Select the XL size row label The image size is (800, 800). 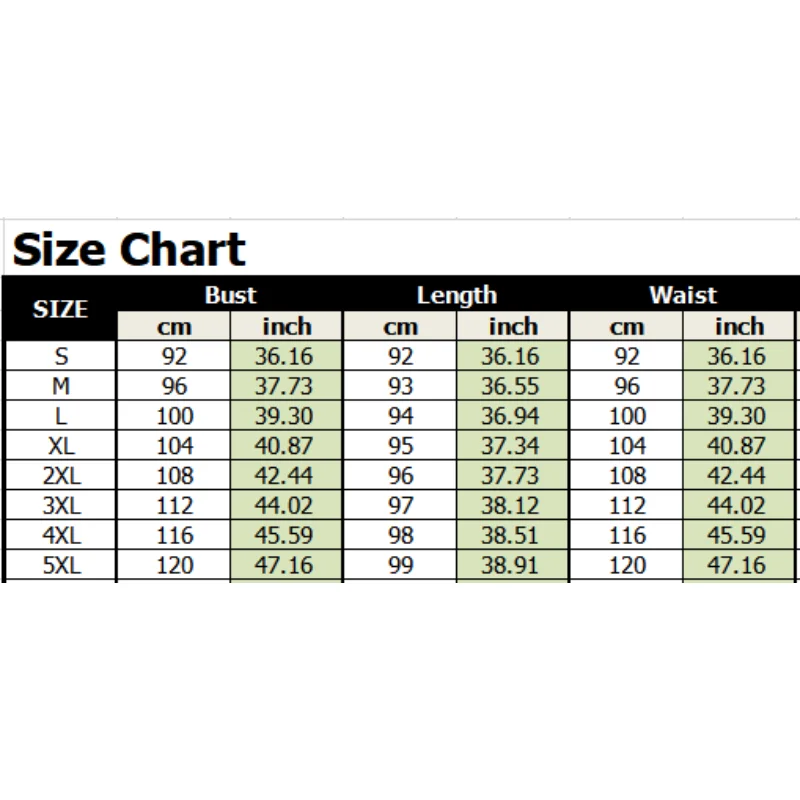point(61,446)
